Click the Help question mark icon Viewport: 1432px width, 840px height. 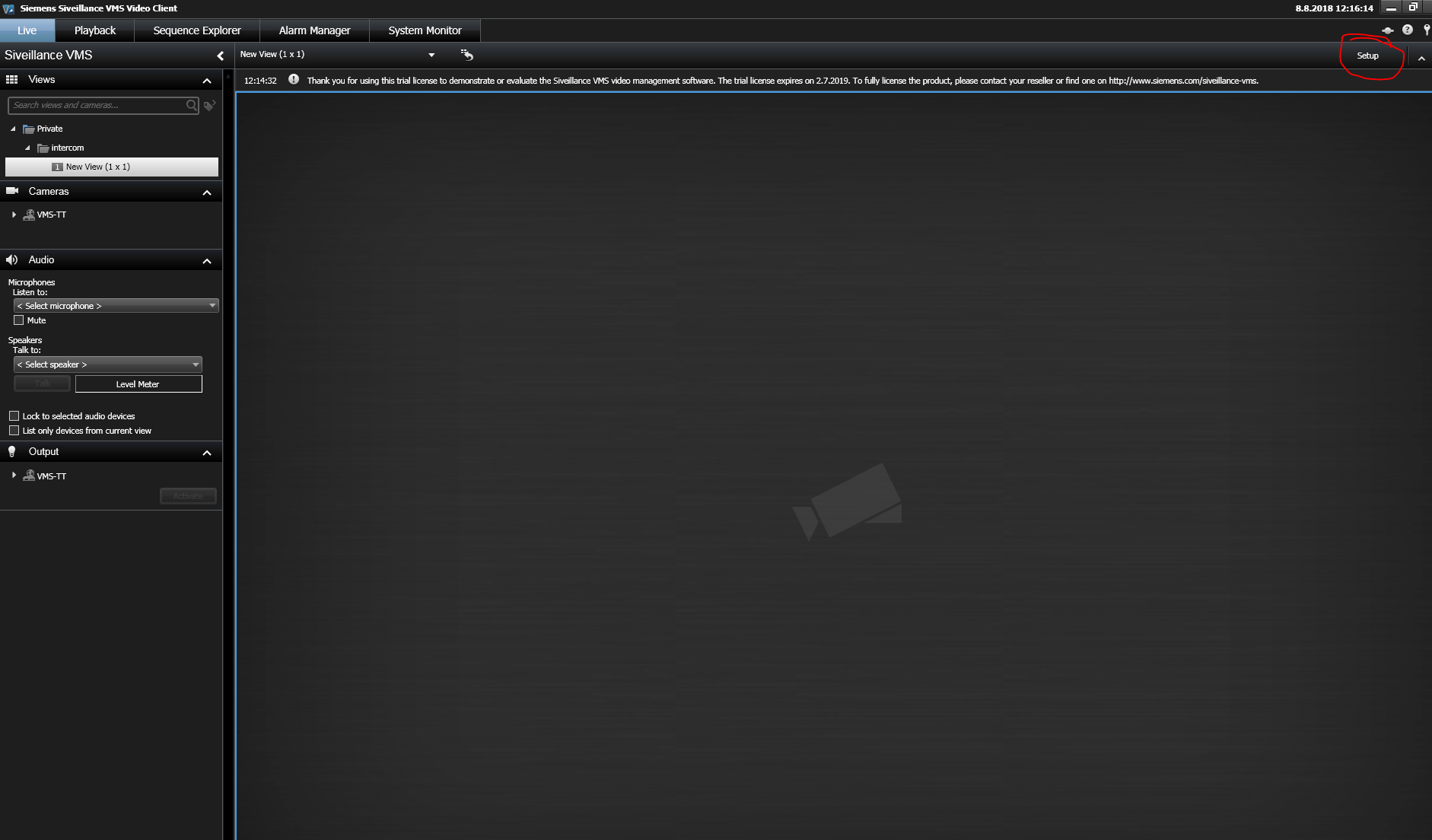[1407, 30]
